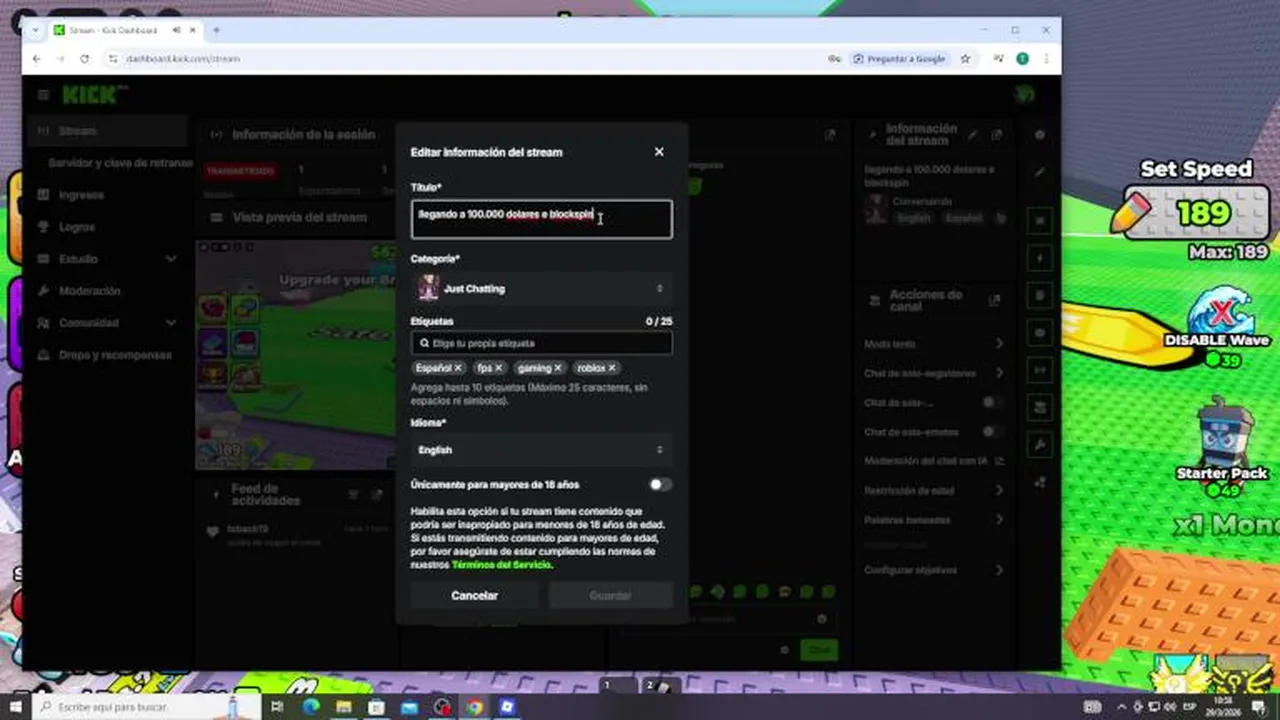Toggle the Chat de solo-emotes switch

(991, 431)
